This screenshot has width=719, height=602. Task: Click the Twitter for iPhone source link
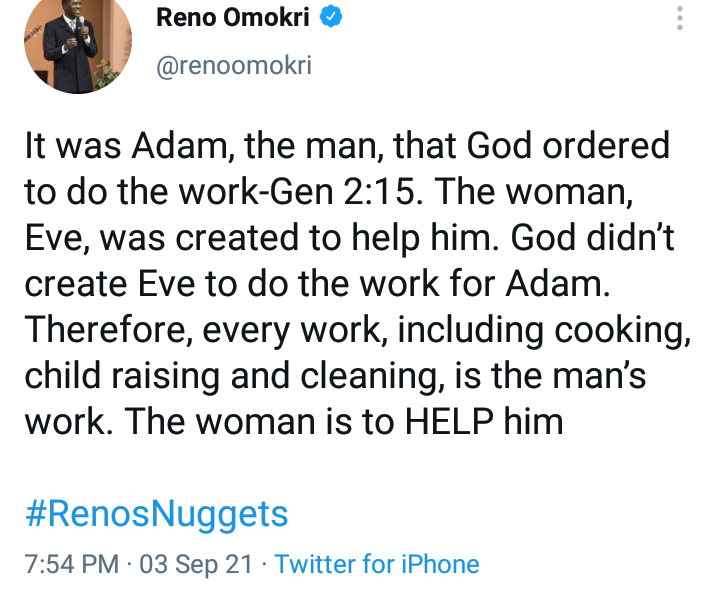tap(377, 564)
